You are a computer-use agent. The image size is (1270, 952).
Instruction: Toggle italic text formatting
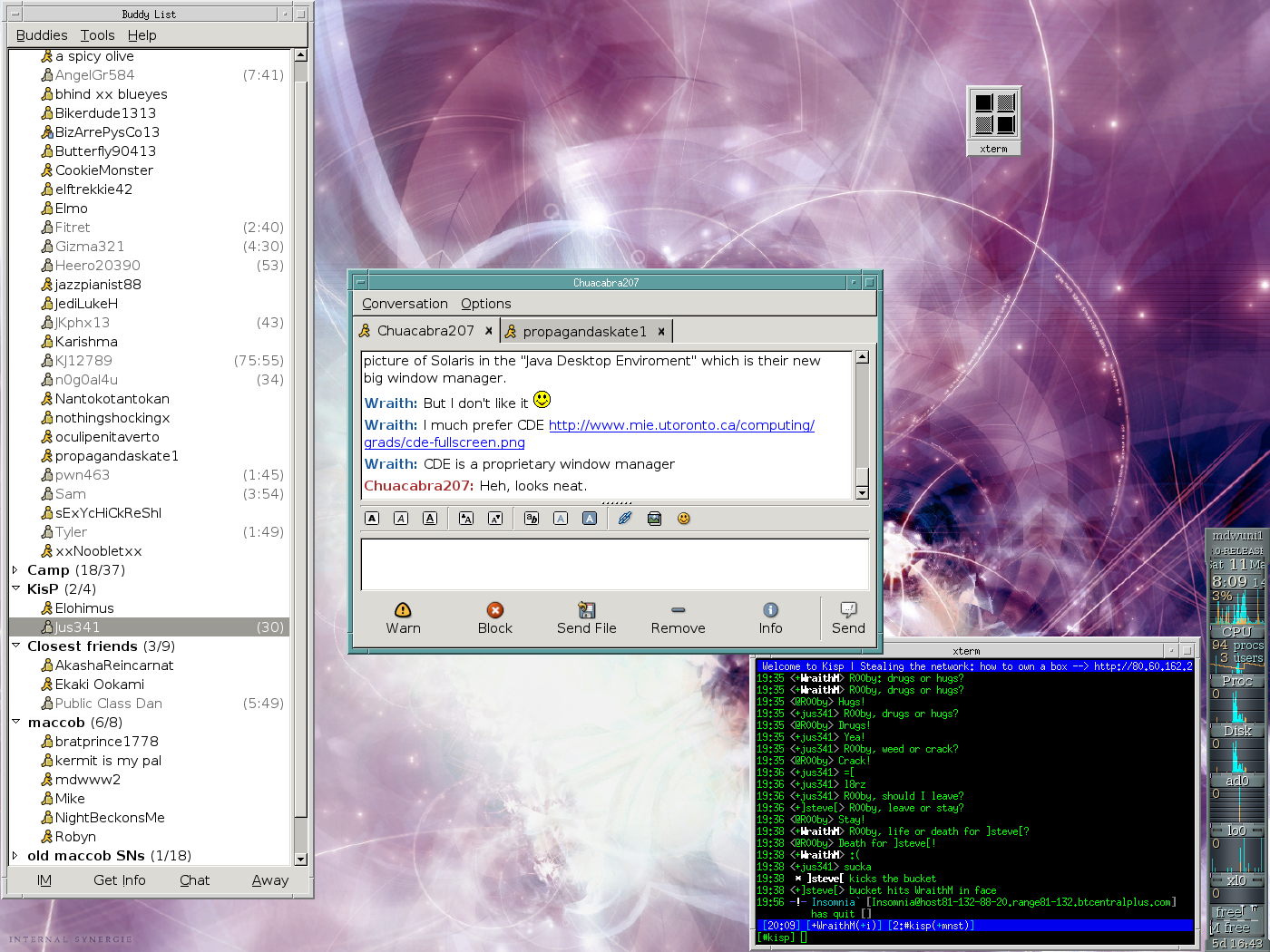[x=401, y=519]
